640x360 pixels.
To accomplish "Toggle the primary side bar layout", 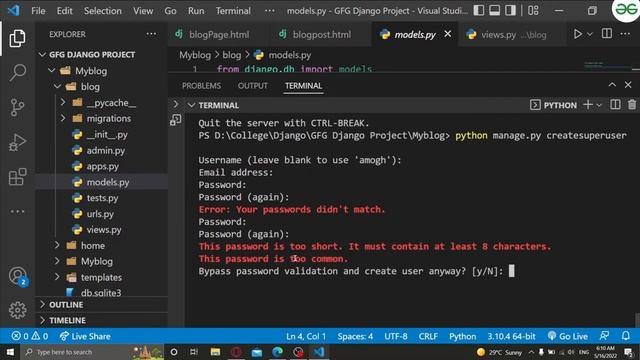I will tap(478, 11).
